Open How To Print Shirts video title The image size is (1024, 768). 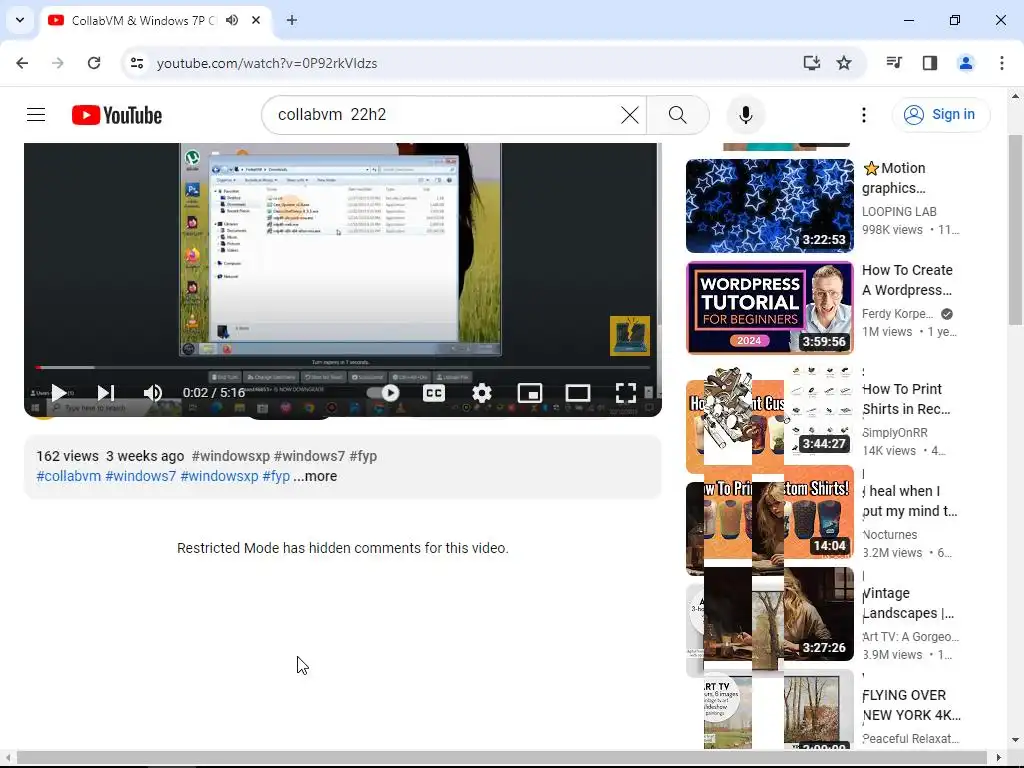[906, 399]
